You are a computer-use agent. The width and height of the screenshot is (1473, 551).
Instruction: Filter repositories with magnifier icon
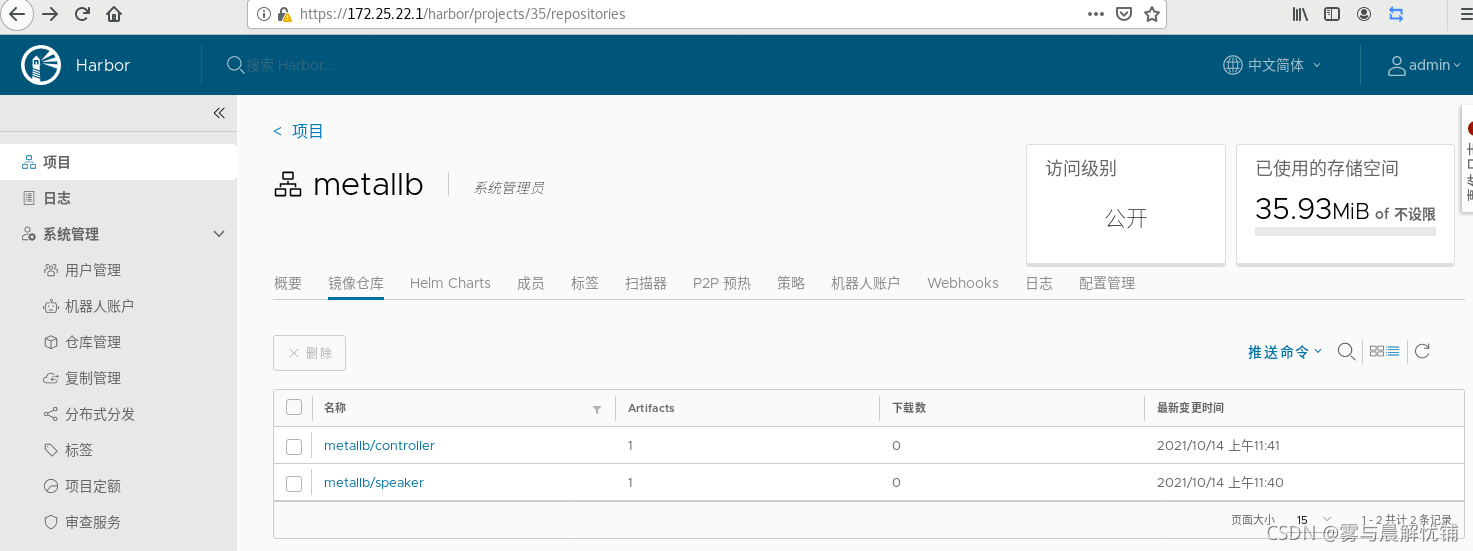[x=1347, y=351]
